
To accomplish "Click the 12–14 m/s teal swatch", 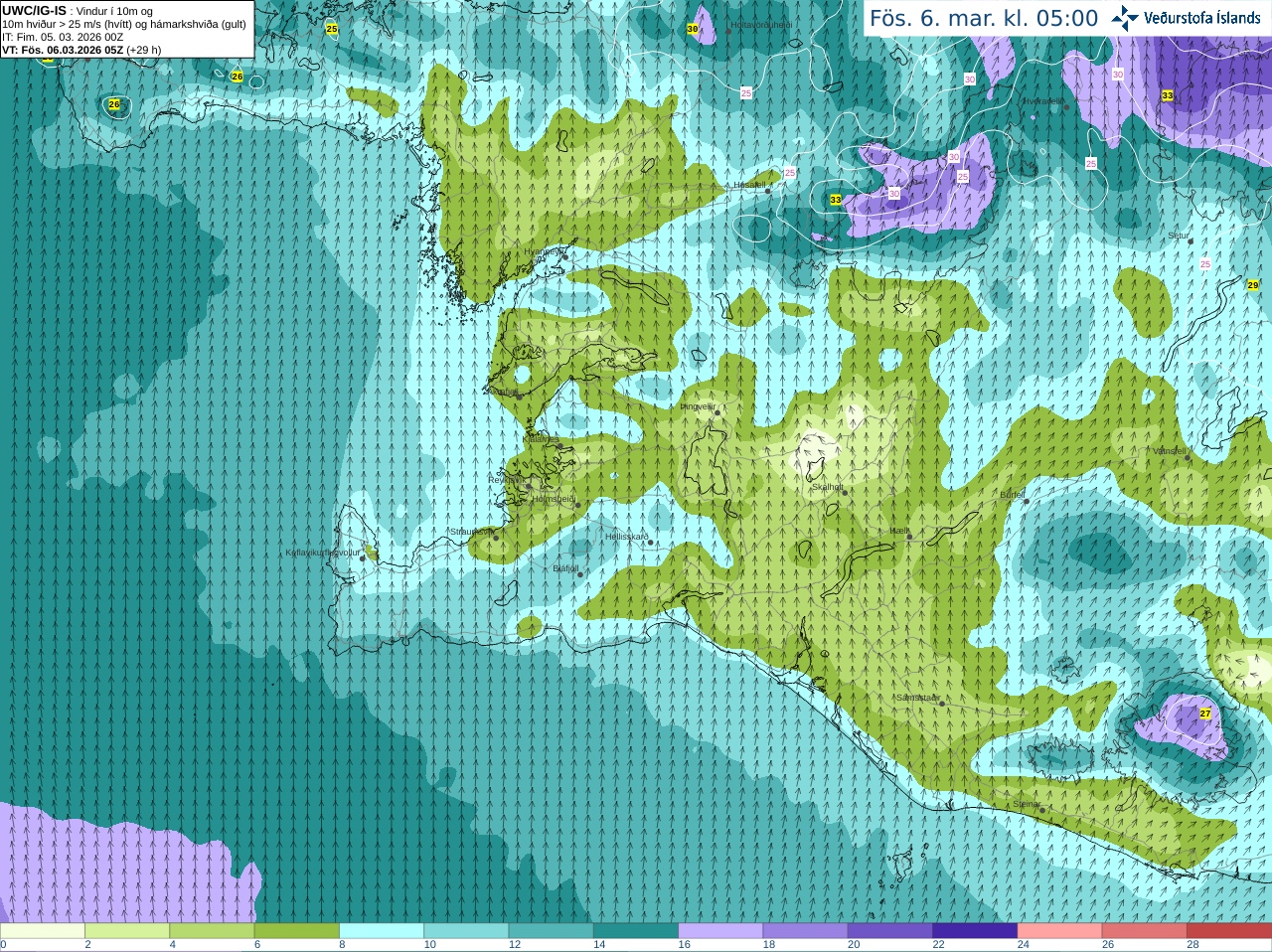I will point(552,931).
